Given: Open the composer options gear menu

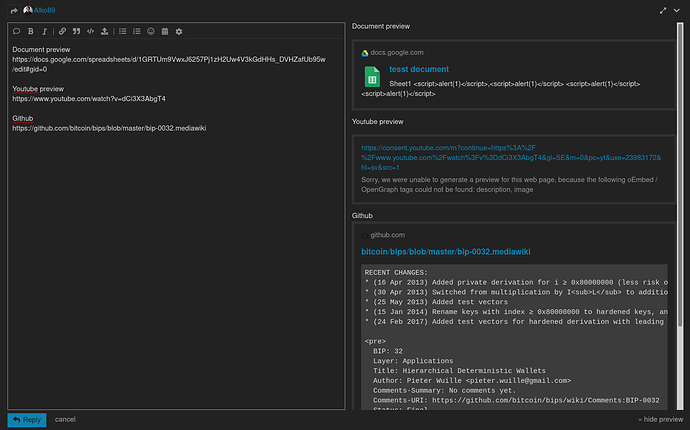Looking at the screenshot, I should point(179,31).
